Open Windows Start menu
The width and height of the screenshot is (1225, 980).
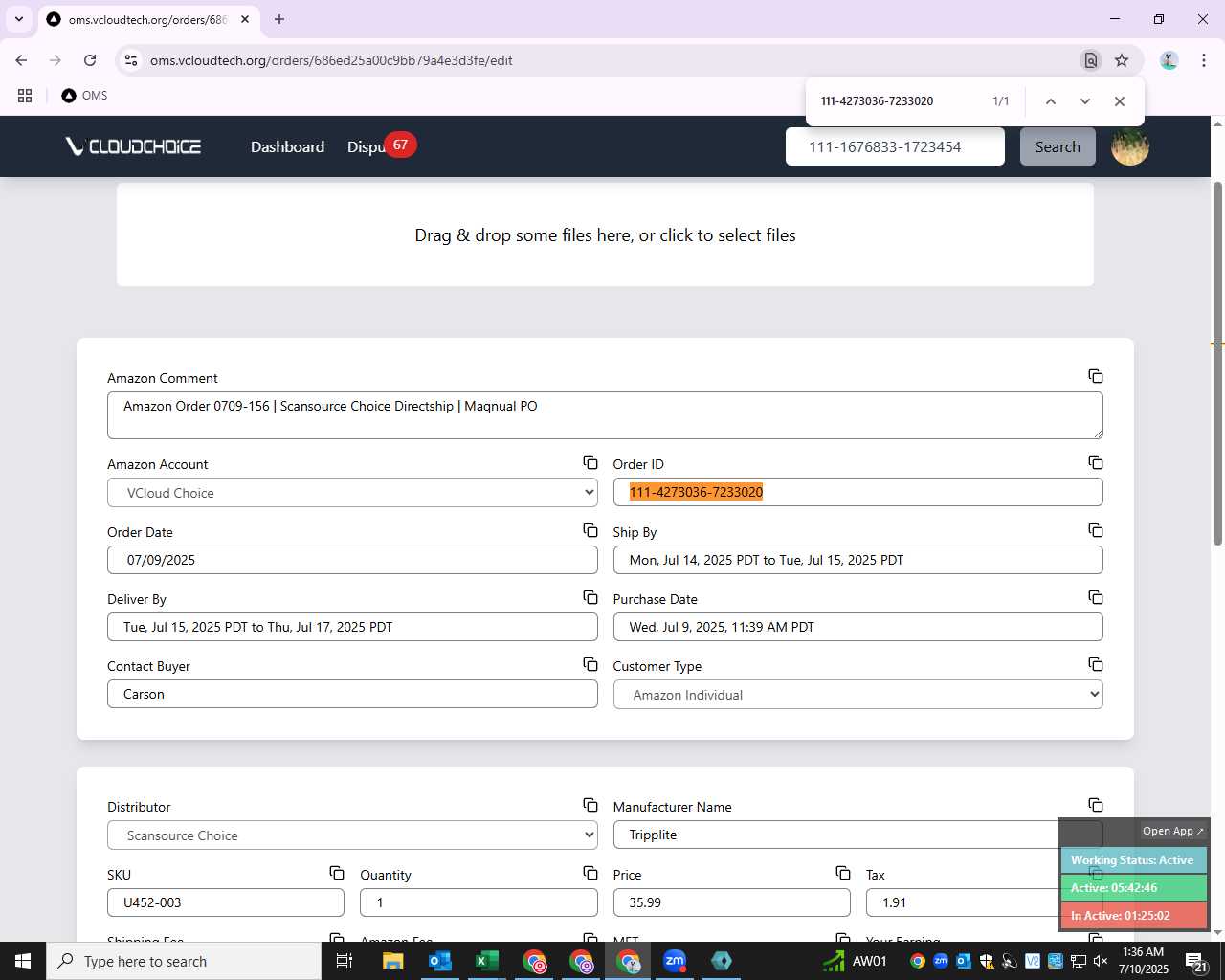(x=23, y=961)
